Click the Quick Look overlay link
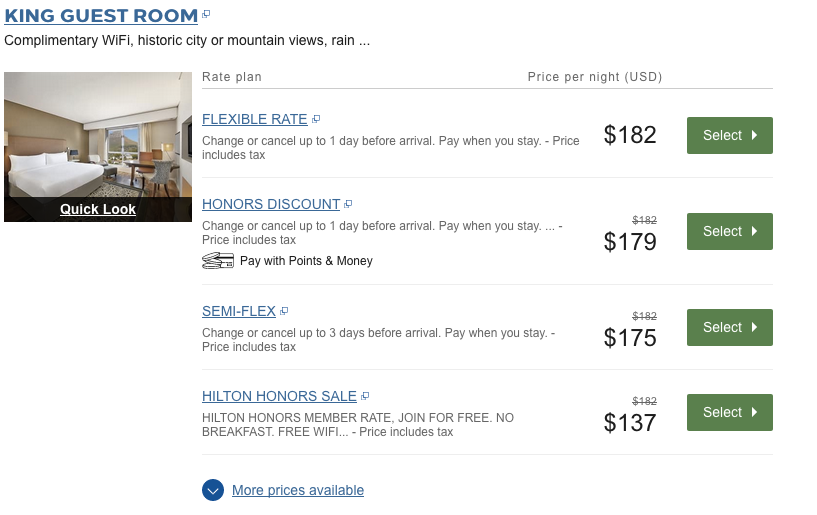This screenshot has width=817, height=515. pyautogui.click(x=98, y=209)
